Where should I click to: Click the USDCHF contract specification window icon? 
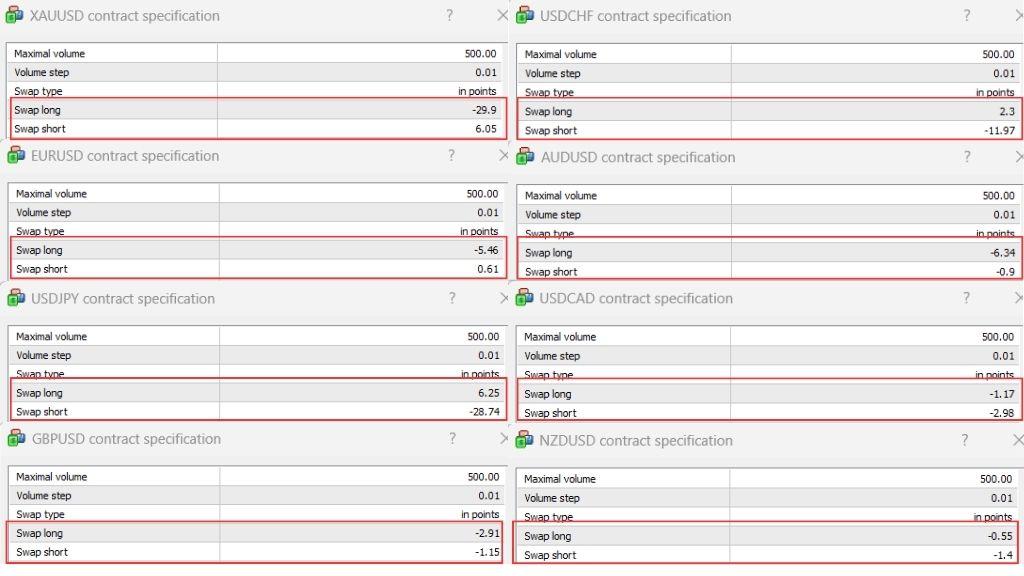tap(525, 15)
